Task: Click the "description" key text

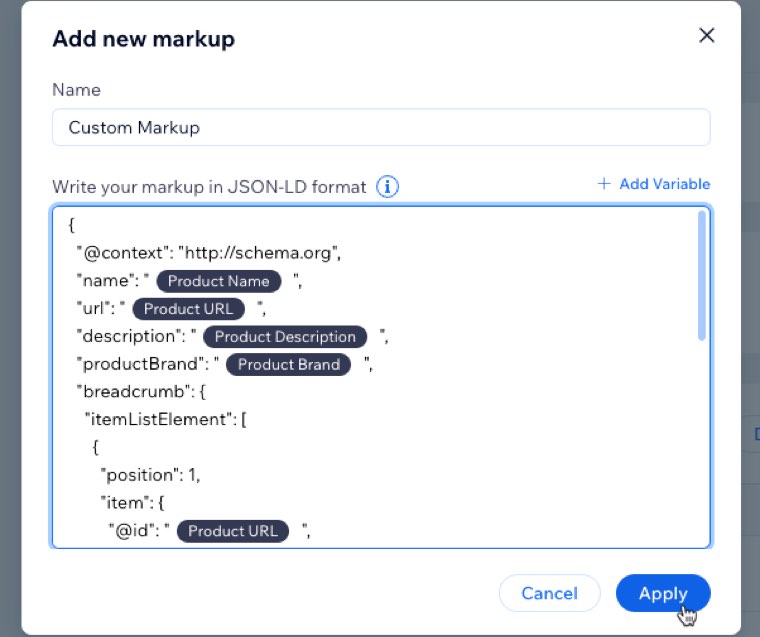Action: (x=128, y=336)
